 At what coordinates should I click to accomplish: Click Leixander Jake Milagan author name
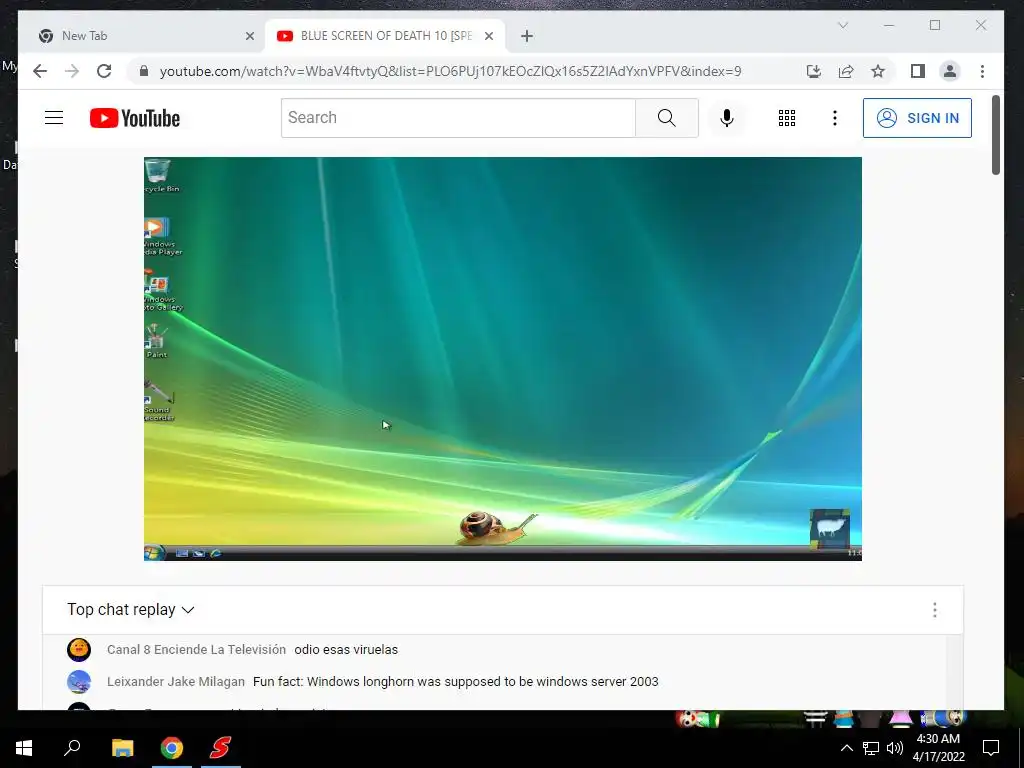pyautogui.click(x=176, y=682)
